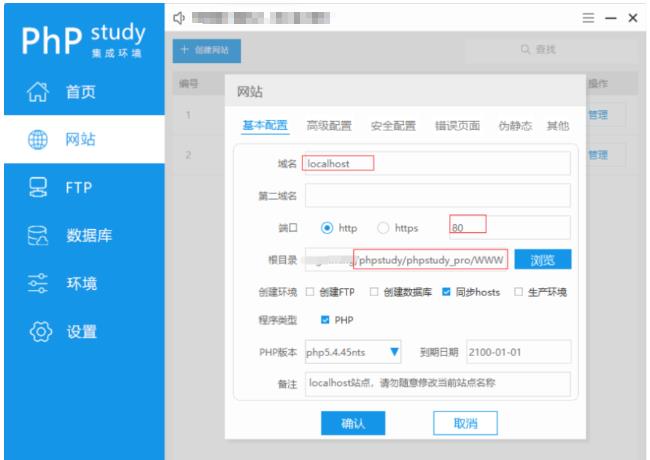Image resolution: width=650 pixels, height=460 pixels.
Task: Click the house icon beside 首页
Action: (x=38, y=92)
